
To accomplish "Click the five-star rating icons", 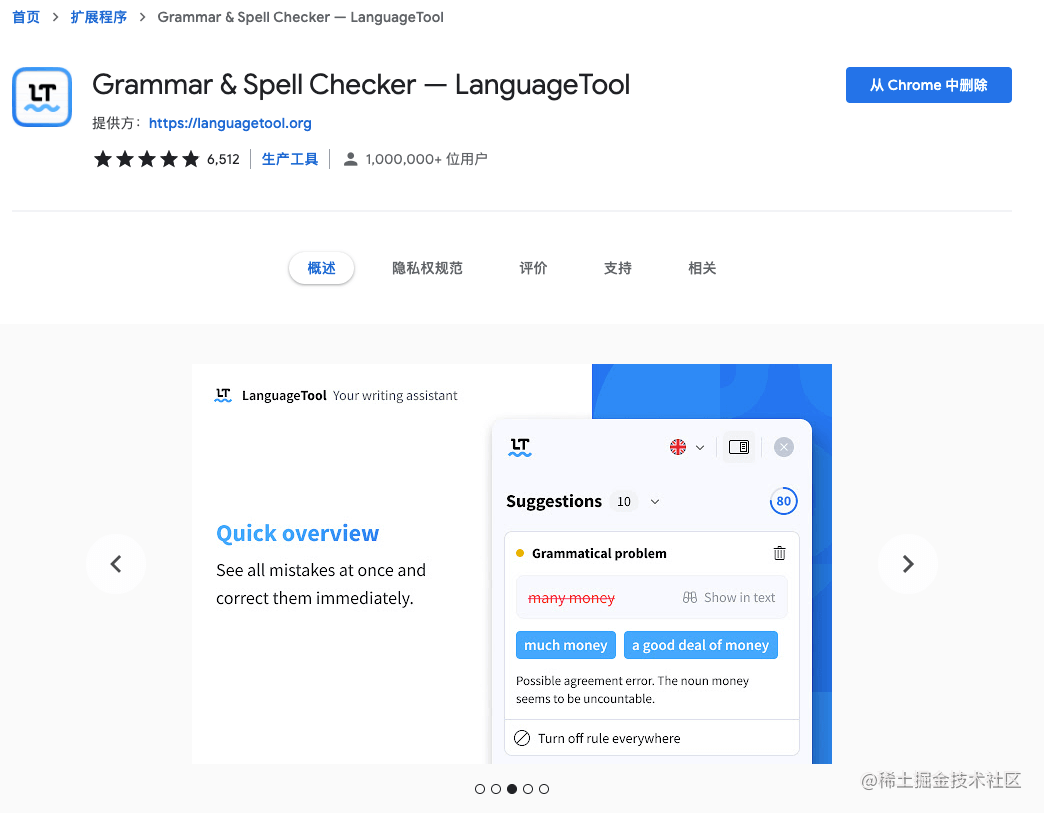I will pyautogui.click(x=146, y=159).
